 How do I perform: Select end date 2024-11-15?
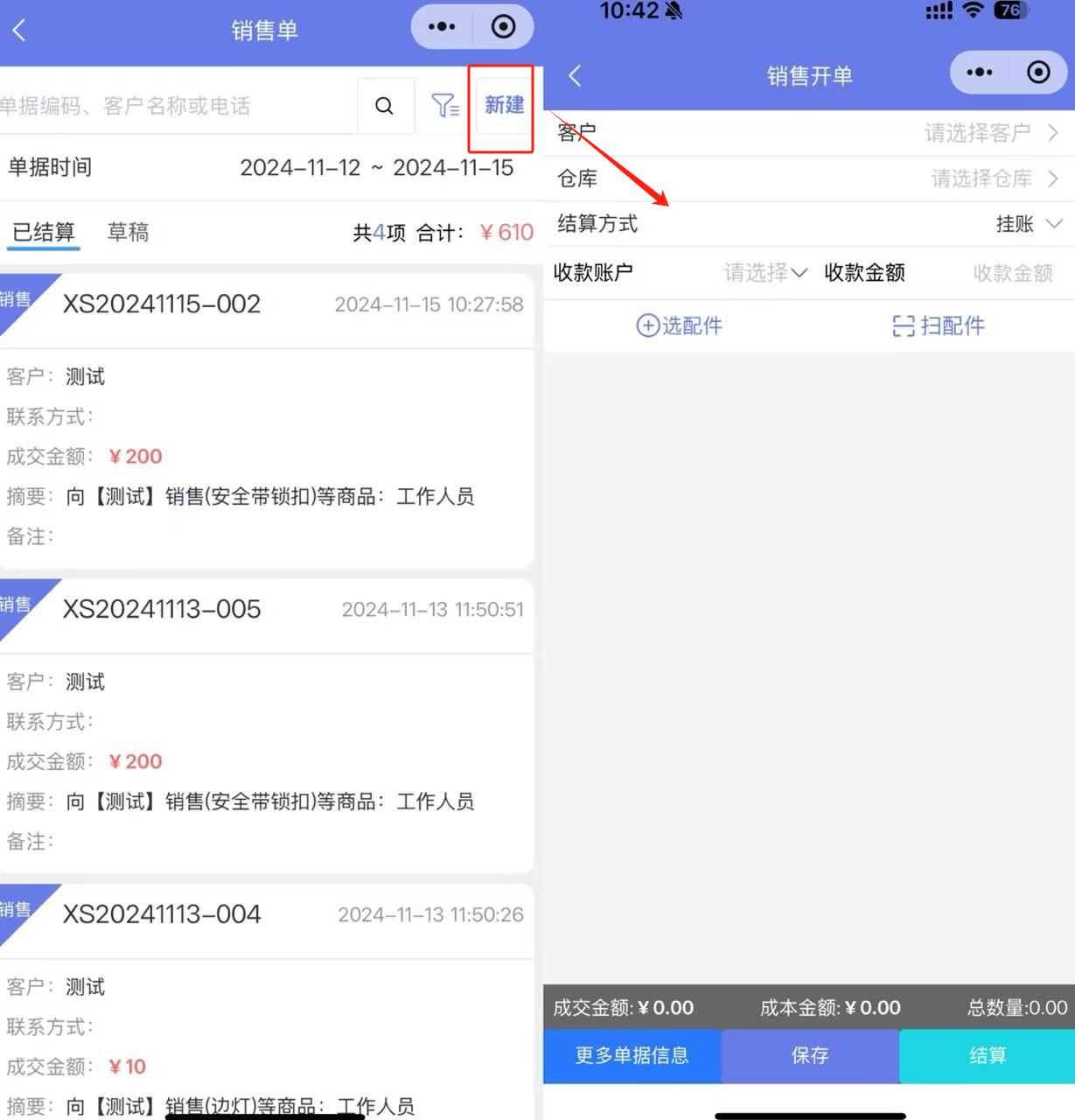453,167
